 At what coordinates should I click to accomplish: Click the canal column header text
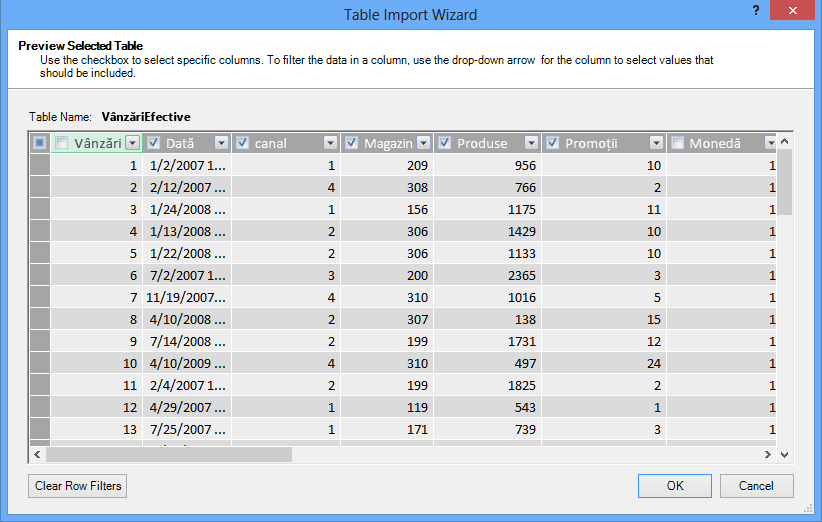(x=271, y=143)
